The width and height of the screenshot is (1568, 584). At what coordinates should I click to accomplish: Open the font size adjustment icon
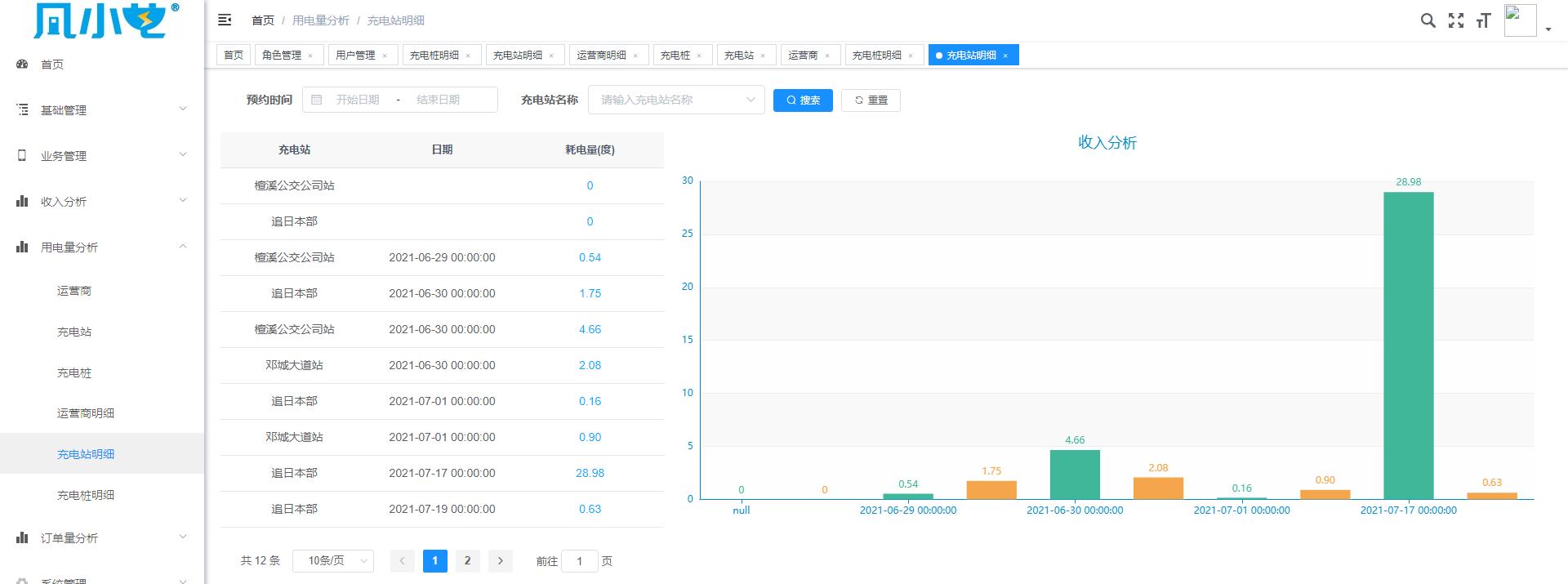(1483, 20)
